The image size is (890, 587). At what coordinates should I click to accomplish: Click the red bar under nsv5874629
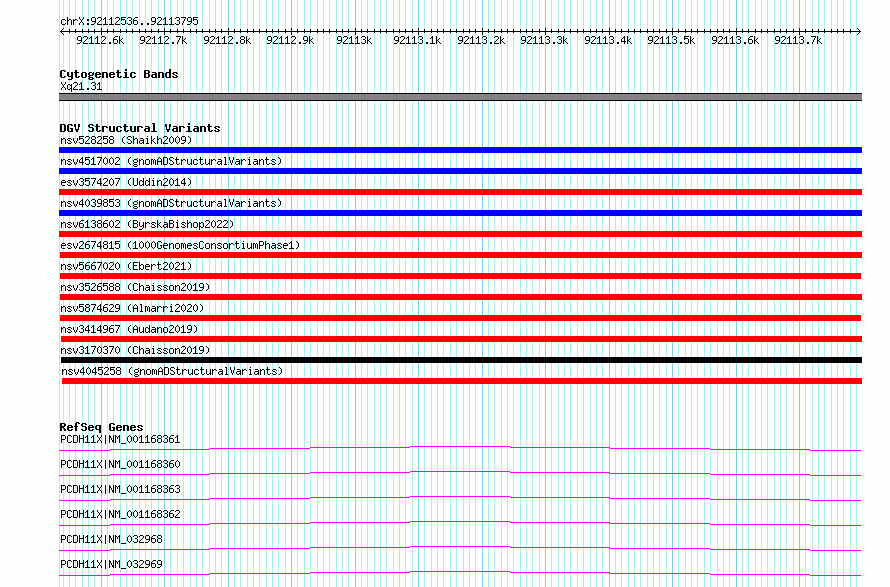click(460, 318)
